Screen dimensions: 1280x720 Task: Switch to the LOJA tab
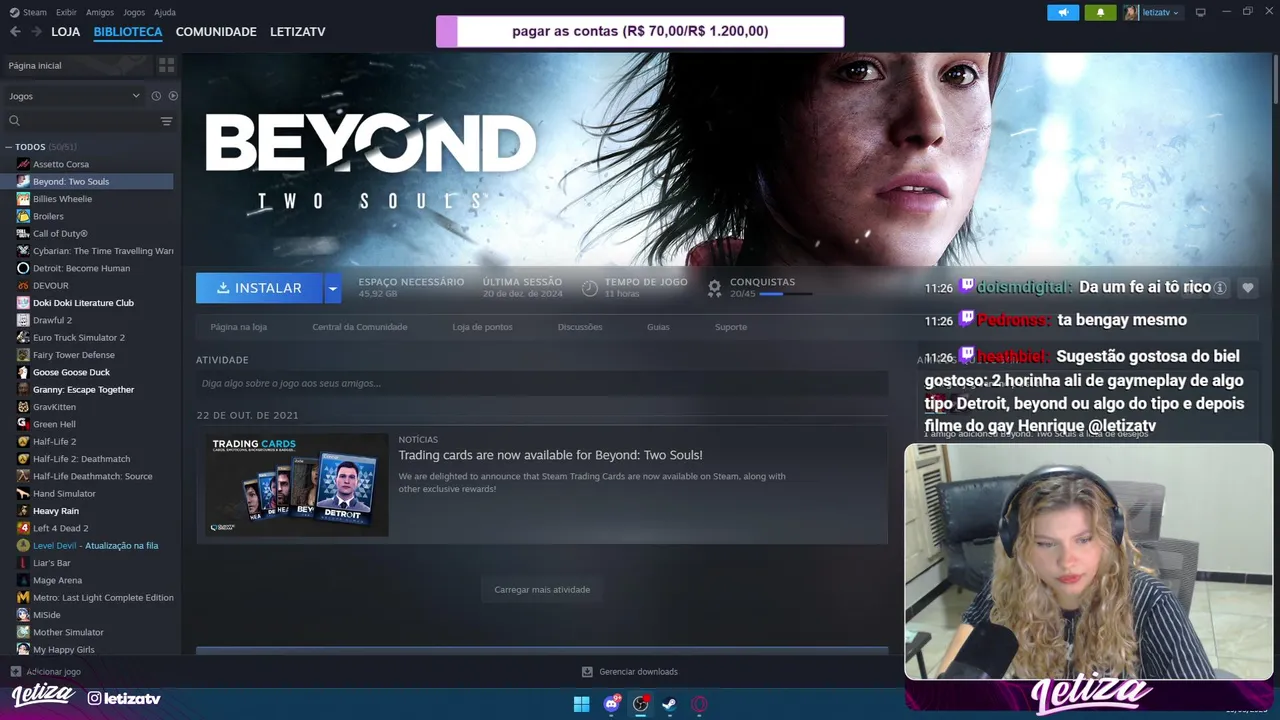[x=66, y=32]
